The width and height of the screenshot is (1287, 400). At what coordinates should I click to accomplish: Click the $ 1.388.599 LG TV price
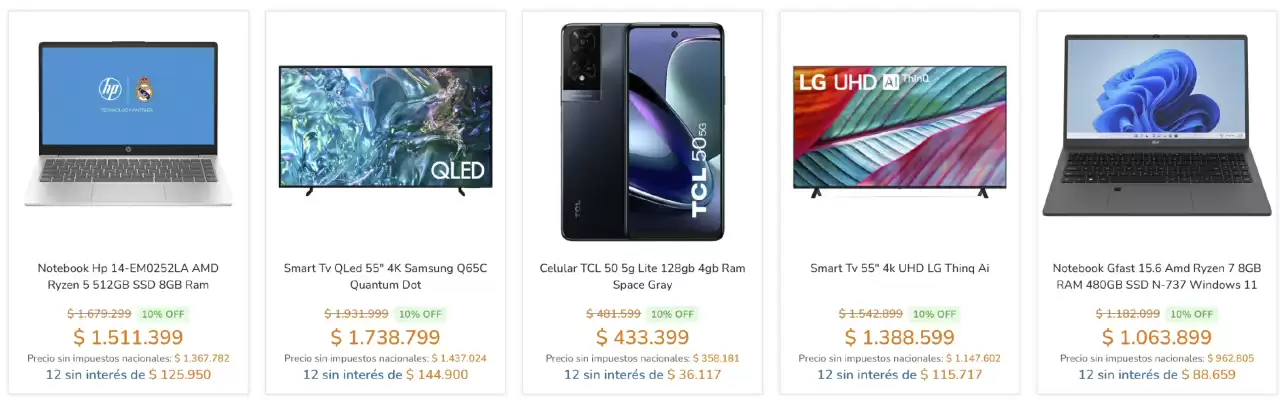click(899, 337)
